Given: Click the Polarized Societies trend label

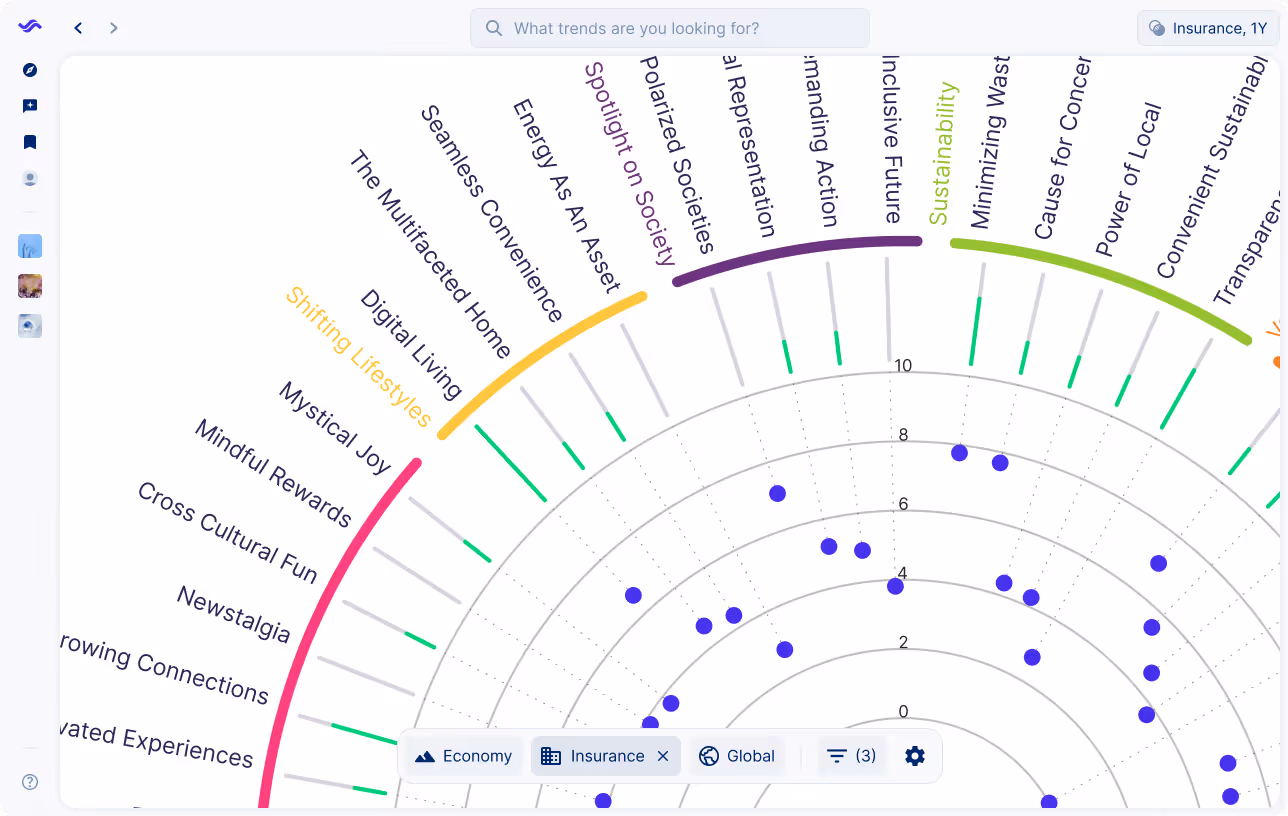Looking at the screenshot, I should [677, 155].
